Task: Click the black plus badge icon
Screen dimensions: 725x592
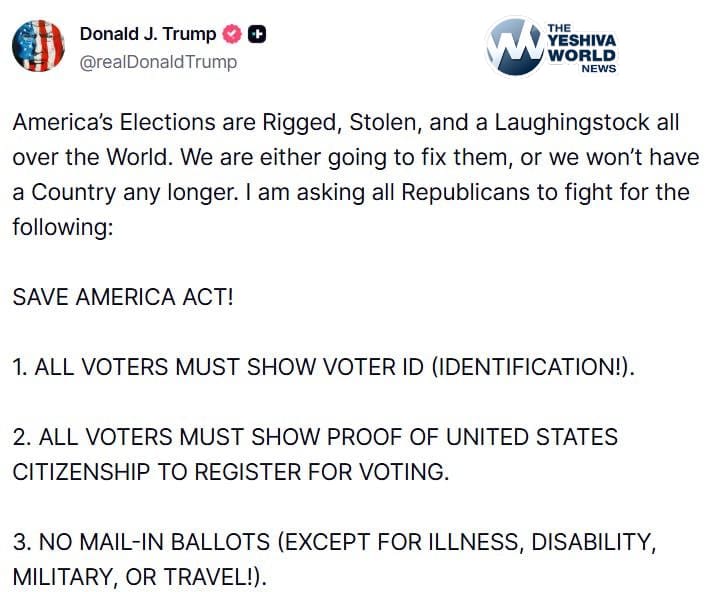Action: point(257,34)
